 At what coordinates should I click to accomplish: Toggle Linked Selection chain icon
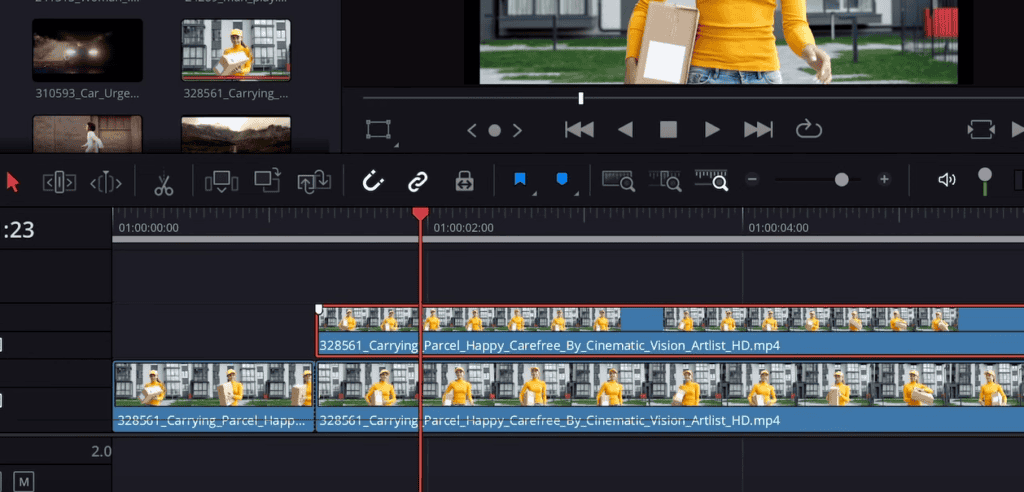(x=418, y=181)
